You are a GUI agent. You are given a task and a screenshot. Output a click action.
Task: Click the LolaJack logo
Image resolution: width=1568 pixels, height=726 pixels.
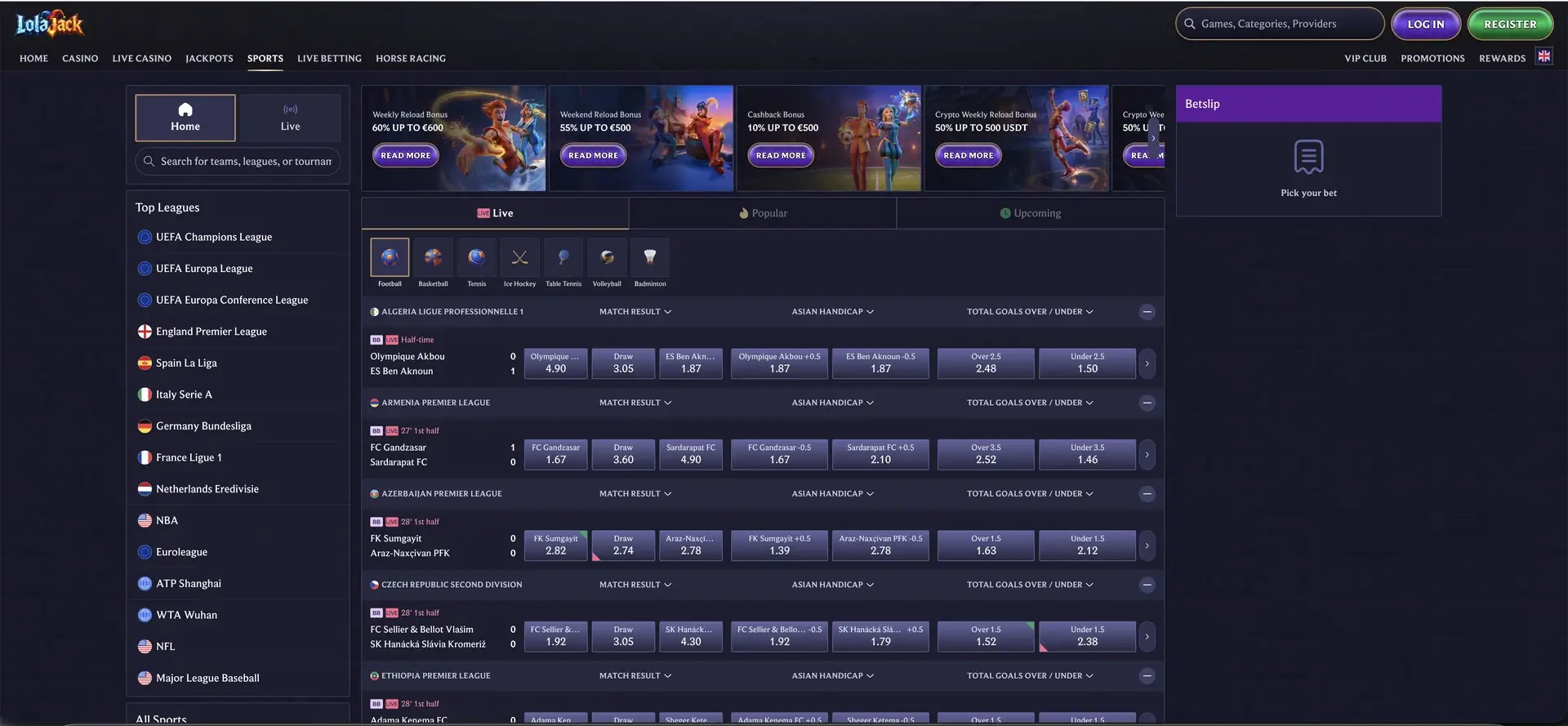pyautogui.click(x=50, y=24)
